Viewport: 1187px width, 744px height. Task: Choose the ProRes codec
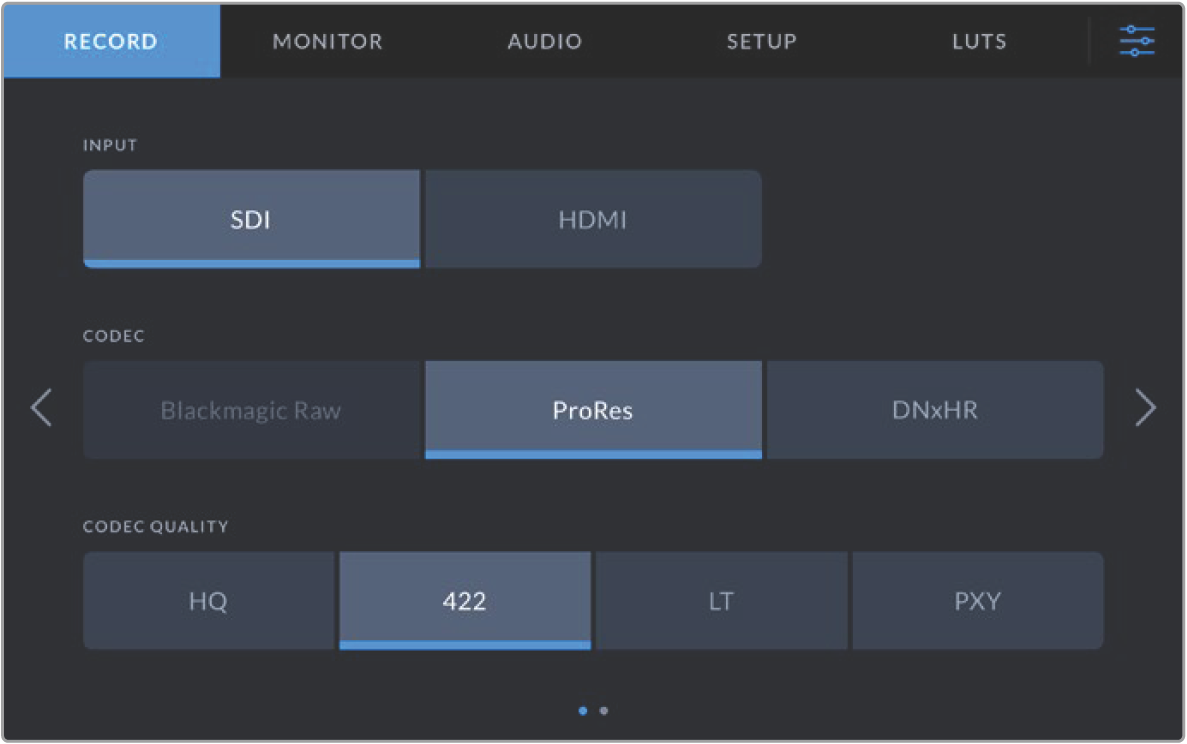[x=593, y=409]
